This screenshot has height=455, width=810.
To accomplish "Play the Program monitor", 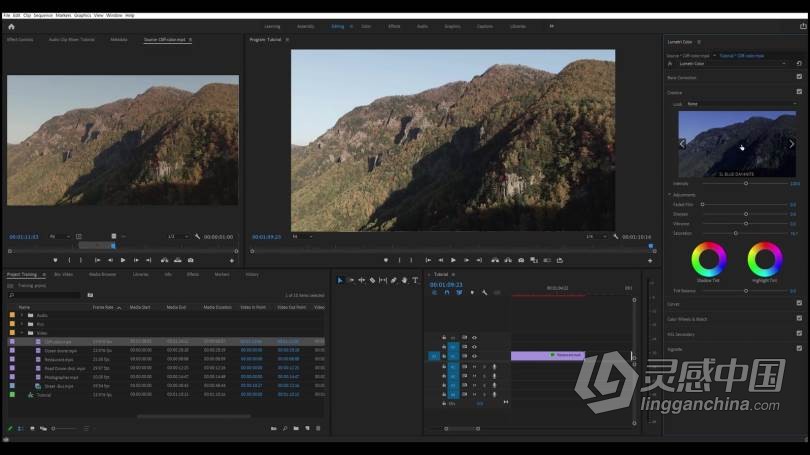I will (x=453, y=260).
